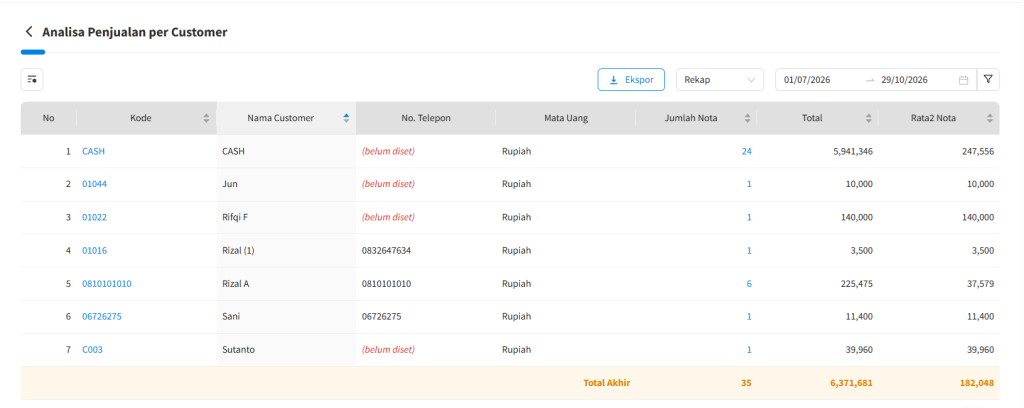Click customer name Sutanto
1024x408 pixels.
(238, 350)
